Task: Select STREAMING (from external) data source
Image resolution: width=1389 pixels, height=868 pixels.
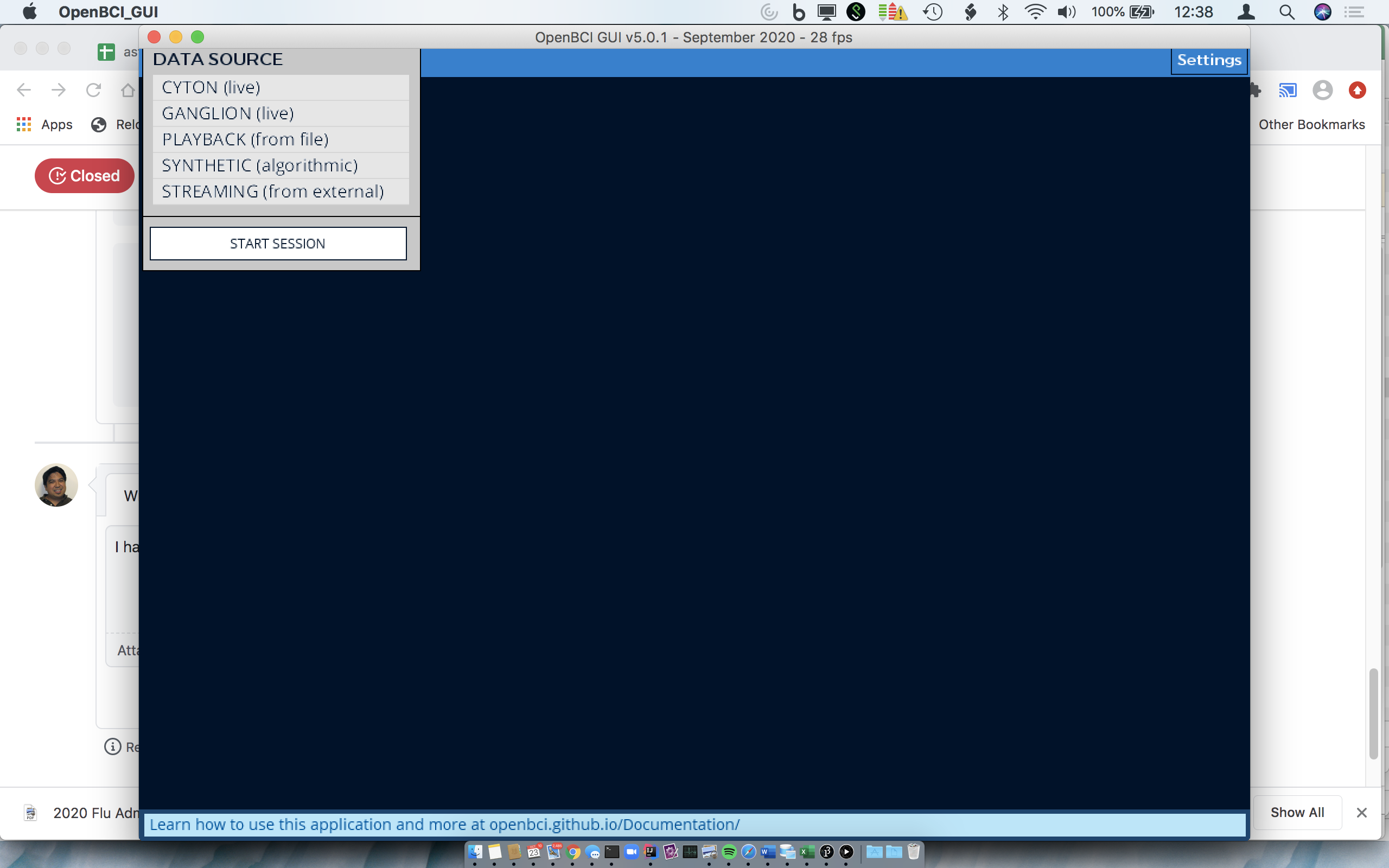Action: pos(281,191)
